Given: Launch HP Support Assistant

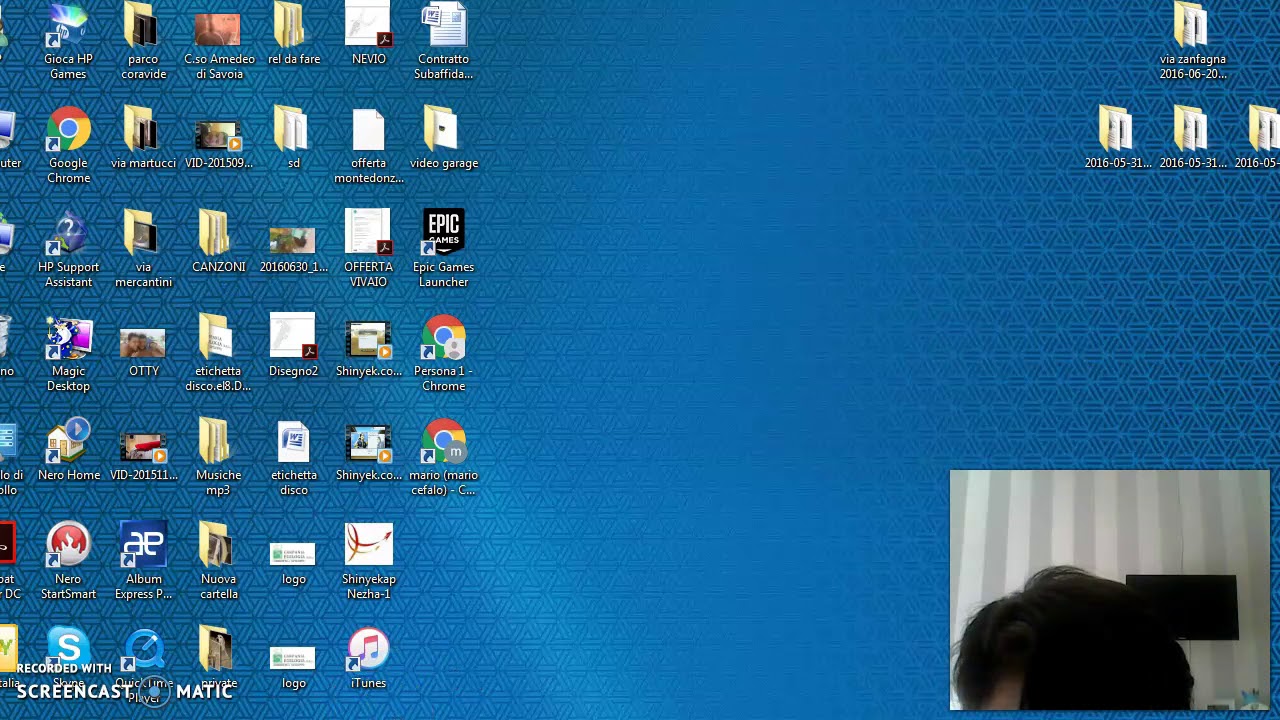Looking at the screenshot, I should pyautogui.click(x=68, y=249).
